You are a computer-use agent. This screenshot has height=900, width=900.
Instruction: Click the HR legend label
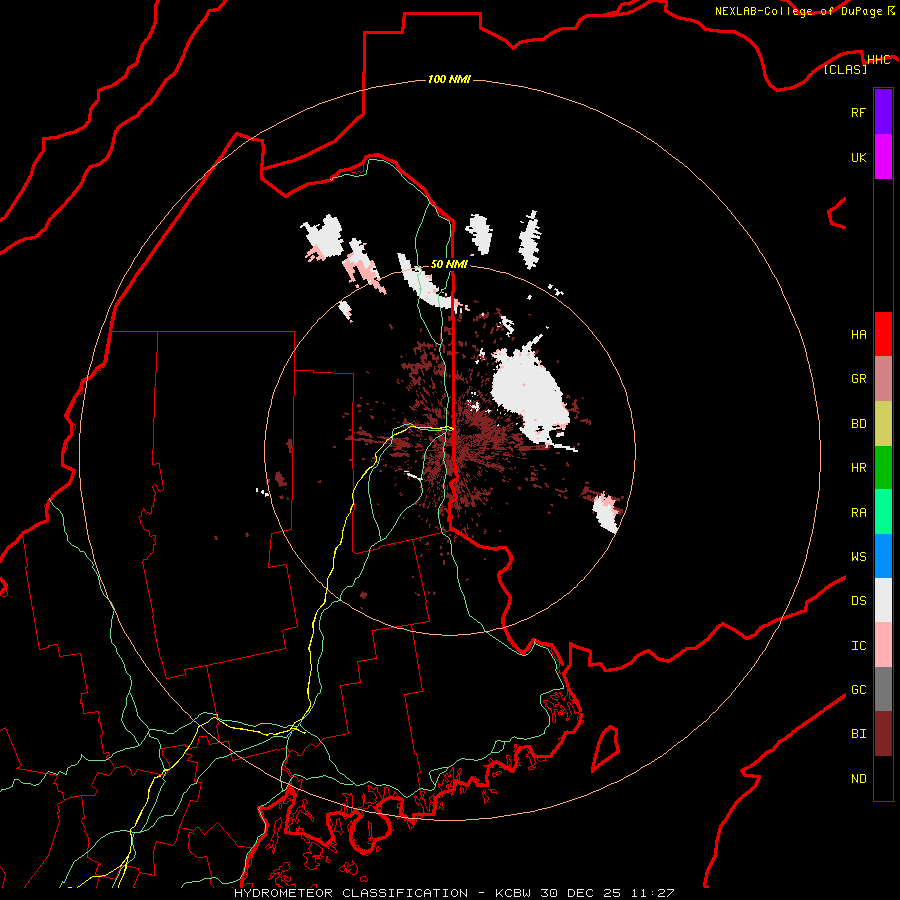pyautogui.click(x=858, y=468)
